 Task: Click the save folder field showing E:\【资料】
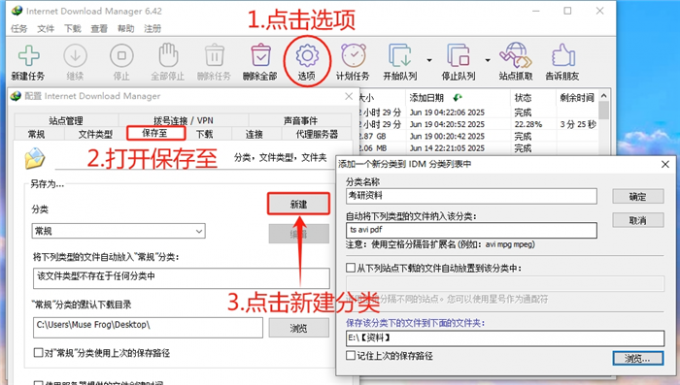click(x=505, y=338)
